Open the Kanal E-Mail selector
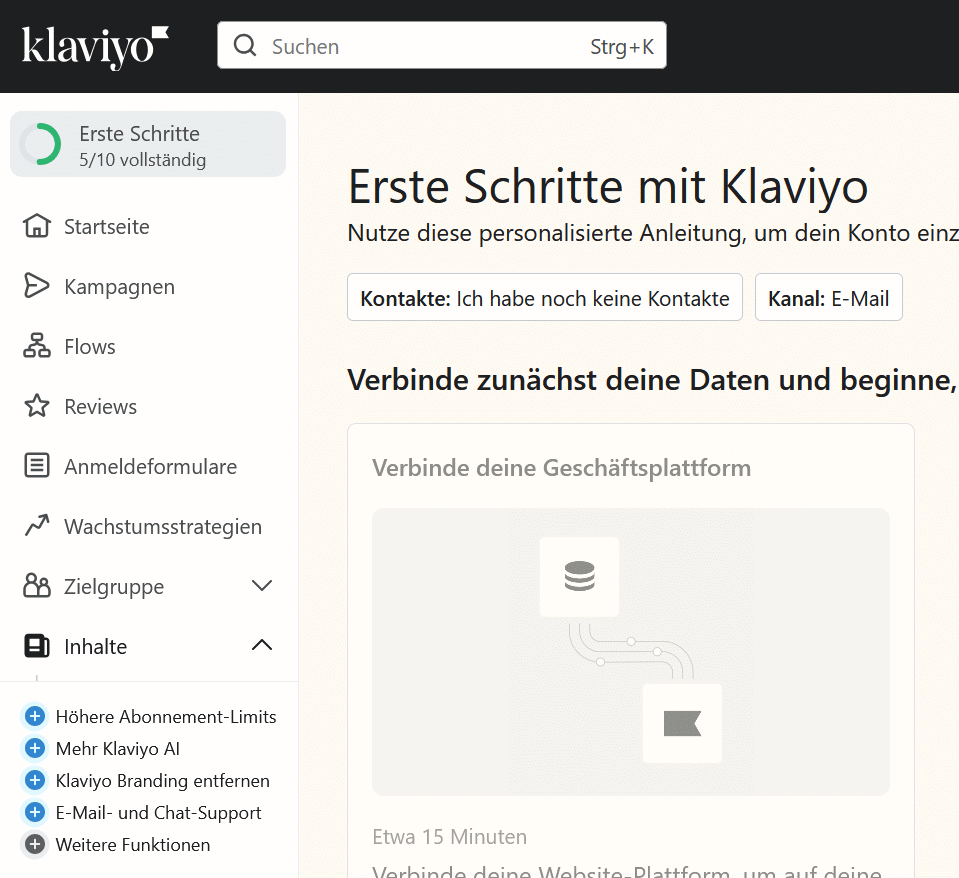The width and height of the screenshot is (959, 878). tap(829, 297)
